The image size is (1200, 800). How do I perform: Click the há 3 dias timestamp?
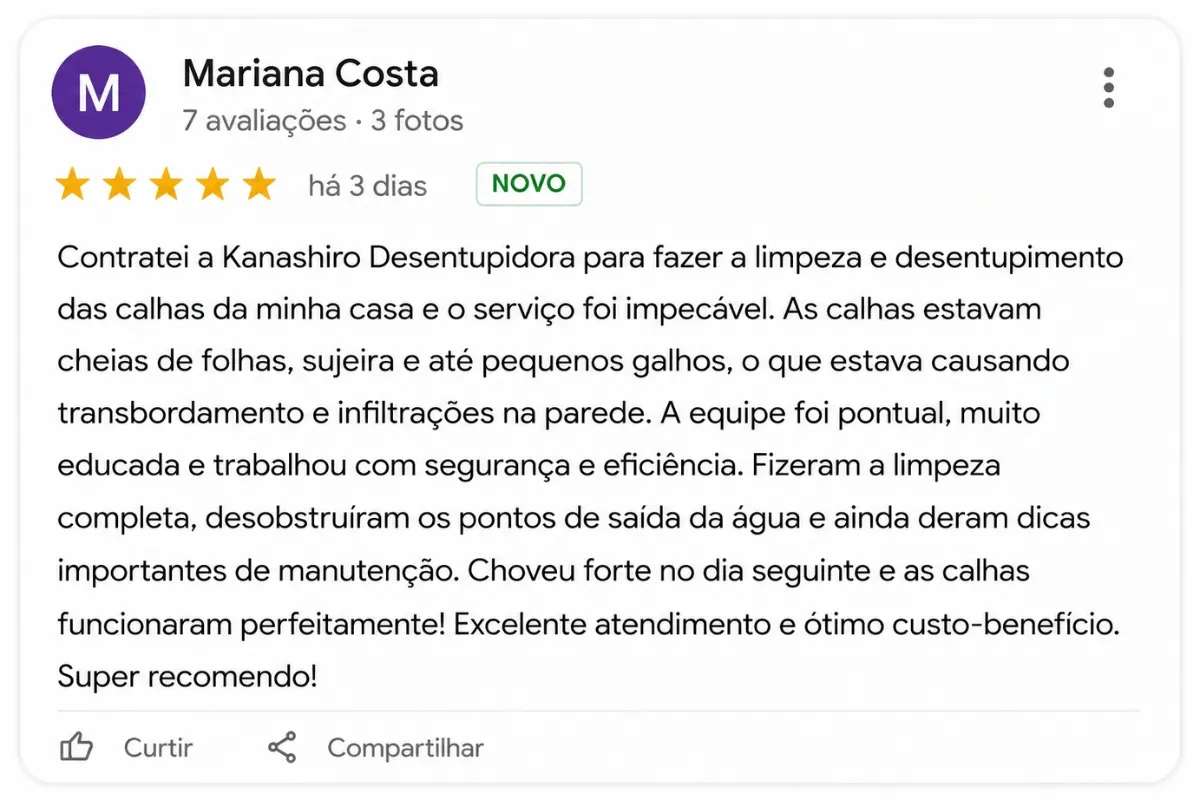[x=367, y=186]
